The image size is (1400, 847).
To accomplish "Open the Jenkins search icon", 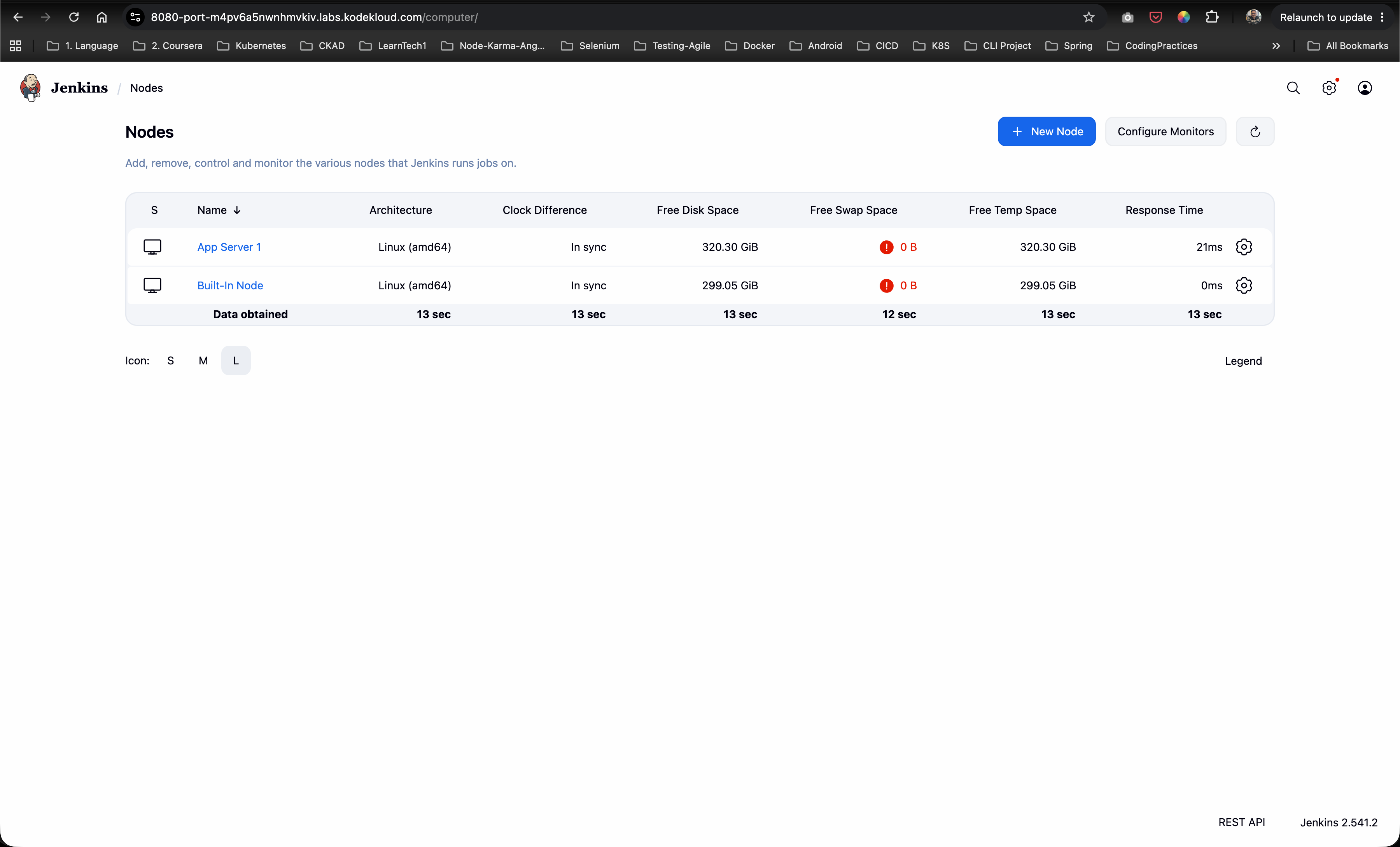I will coord(1293,87).
